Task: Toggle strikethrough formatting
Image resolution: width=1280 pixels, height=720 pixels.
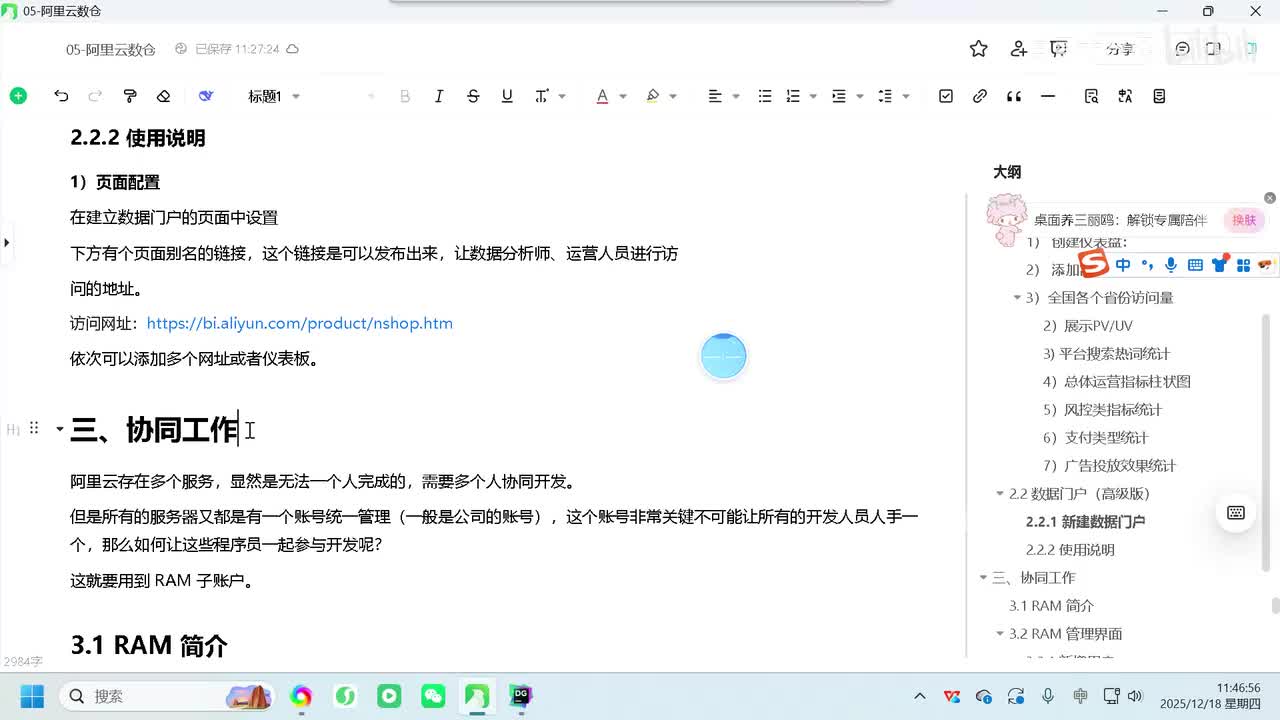Action: click(473, 96)
